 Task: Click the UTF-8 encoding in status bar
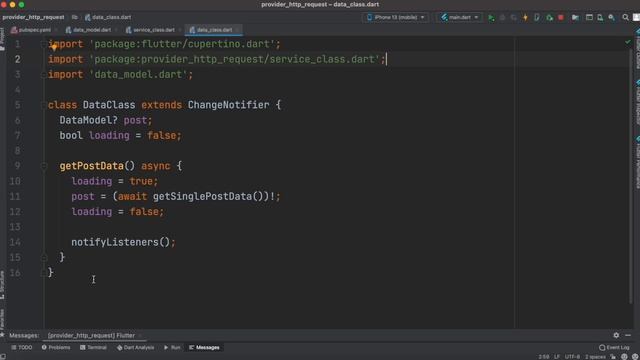coord(572,357)
